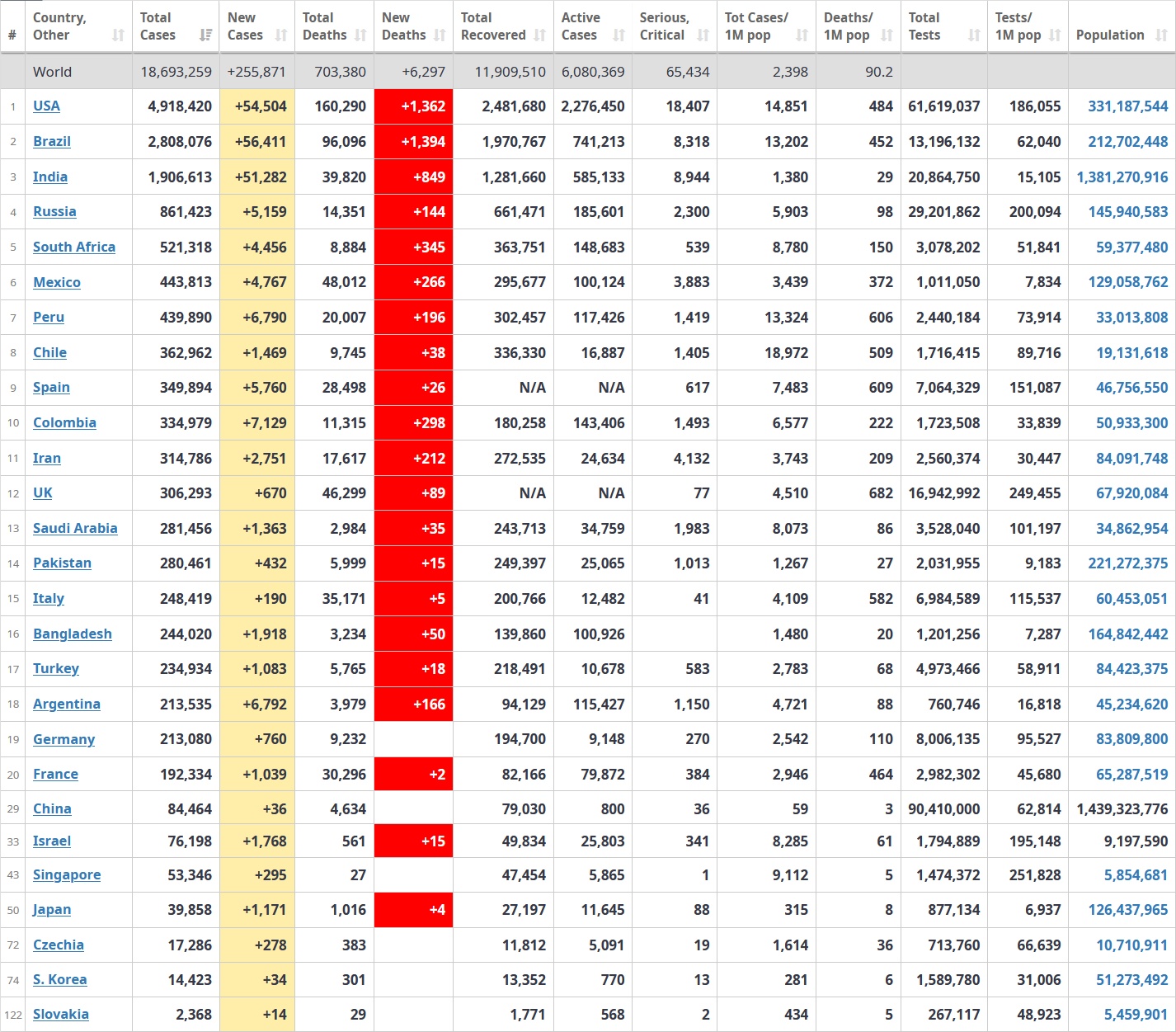Click sort icon in Country, Other column
This screenshot has height=1032, width=1176.
[x=118, y=35]
